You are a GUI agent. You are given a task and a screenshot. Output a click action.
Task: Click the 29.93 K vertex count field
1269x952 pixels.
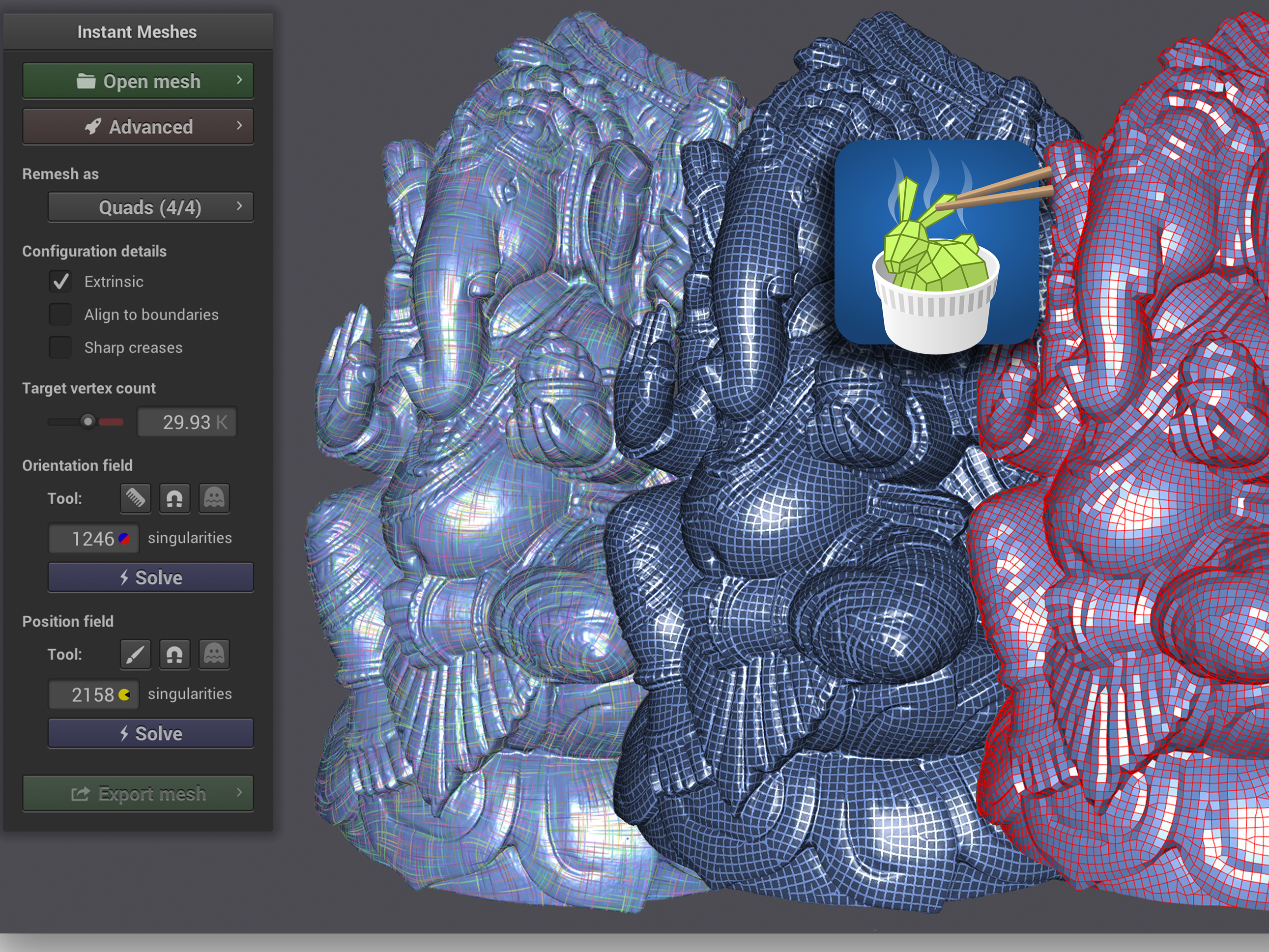pyautogui.click(x=186, y=422)
